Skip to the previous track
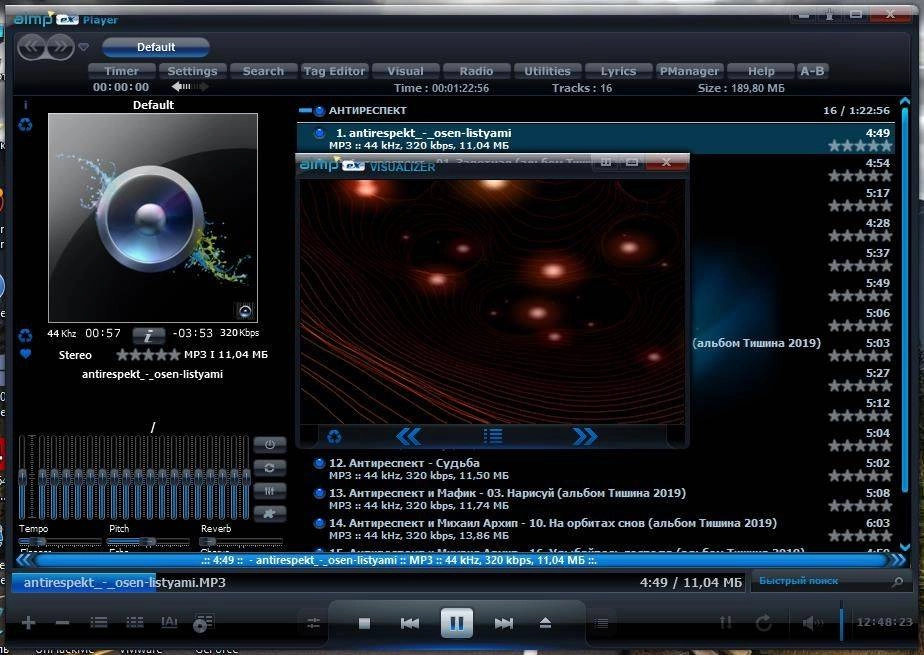The width and height of the screenshot is (924, 655). [410, 623]
